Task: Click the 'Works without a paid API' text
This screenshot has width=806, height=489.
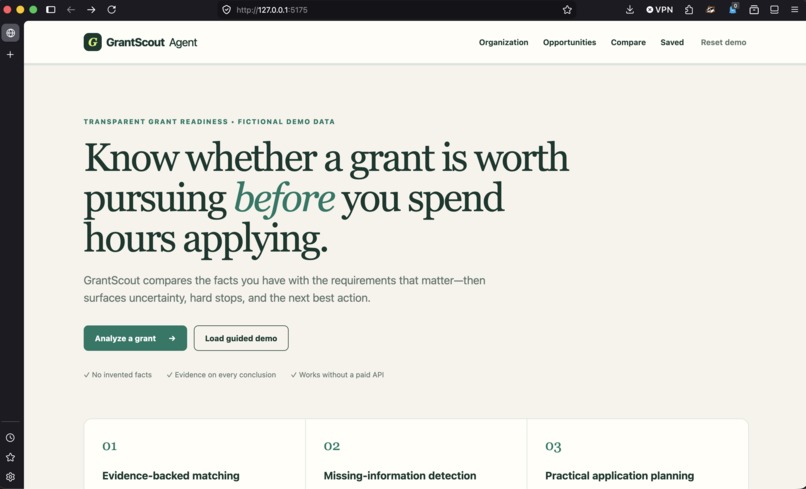Action: (341, 375)
